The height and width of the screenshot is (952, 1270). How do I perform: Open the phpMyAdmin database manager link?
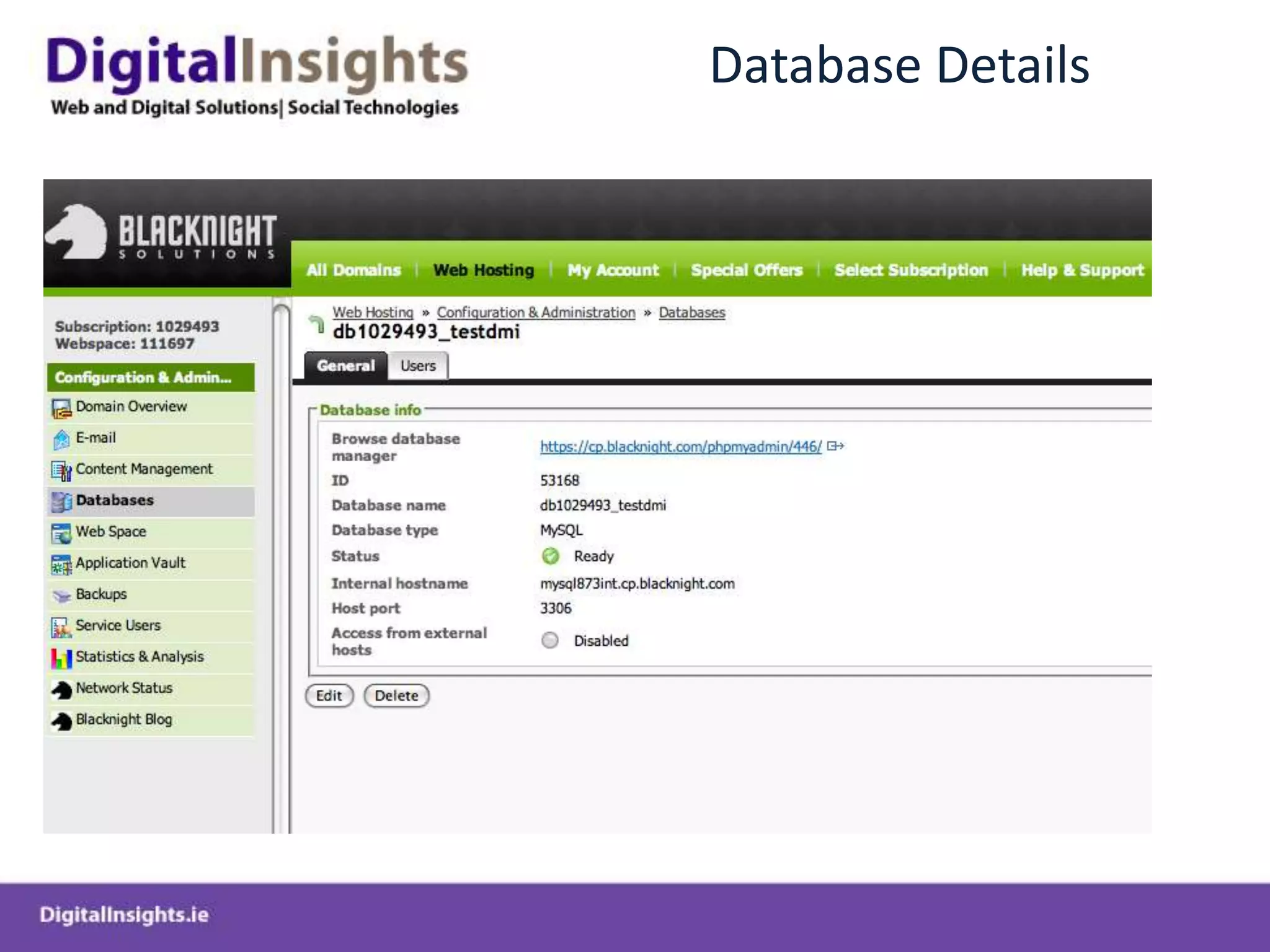point(680,446)
